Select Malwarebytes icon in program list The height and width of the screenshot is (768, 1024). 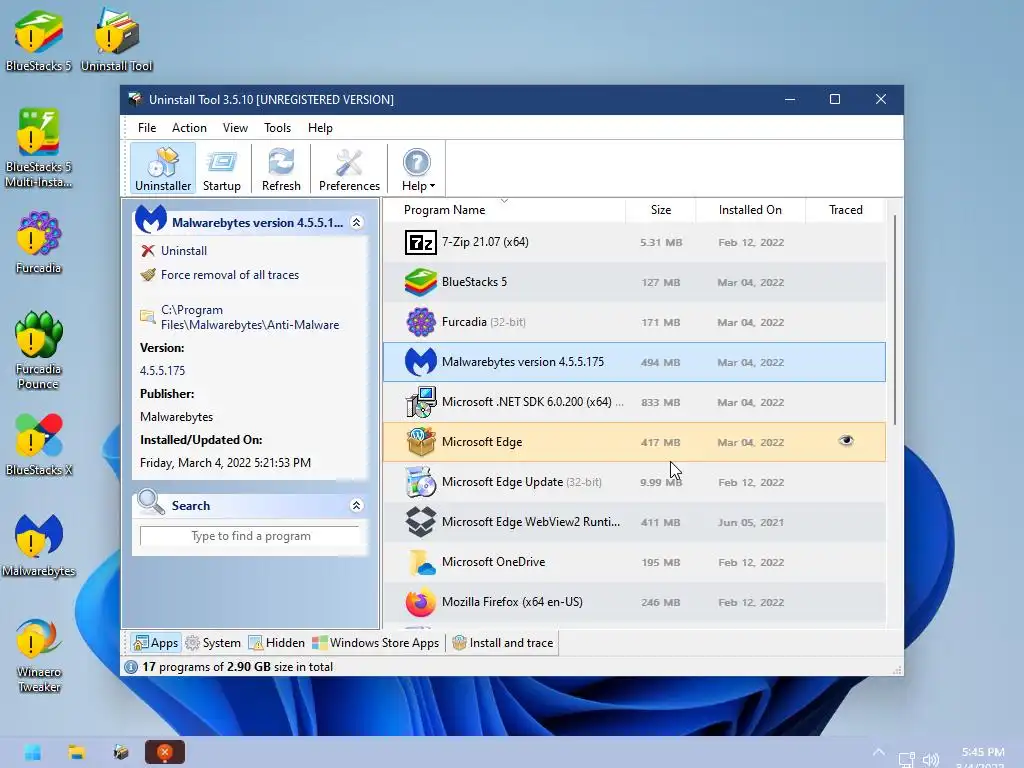(x=421, y=362)
